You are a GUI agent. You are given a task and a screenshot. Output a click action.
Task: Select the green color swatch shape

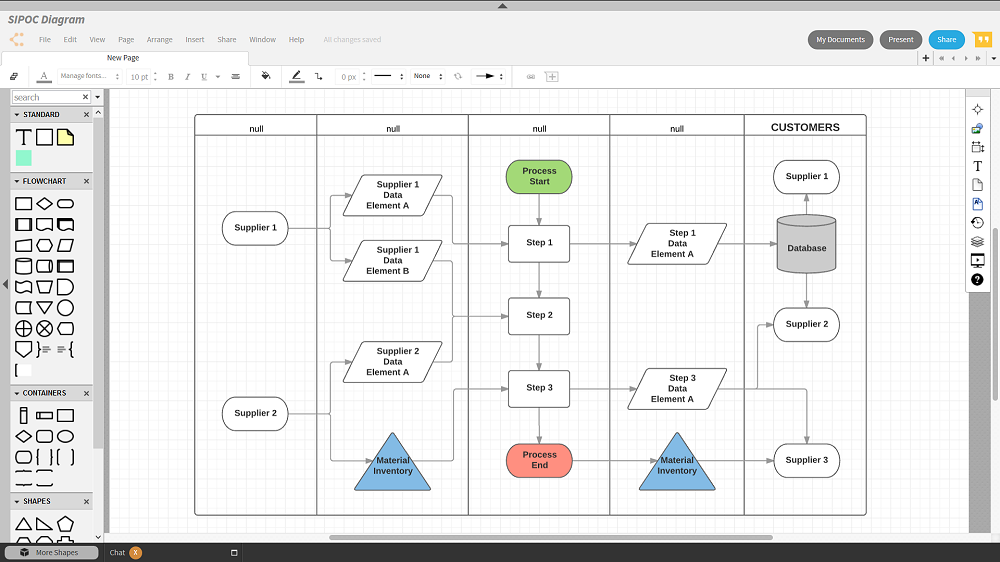click(23, 158)
